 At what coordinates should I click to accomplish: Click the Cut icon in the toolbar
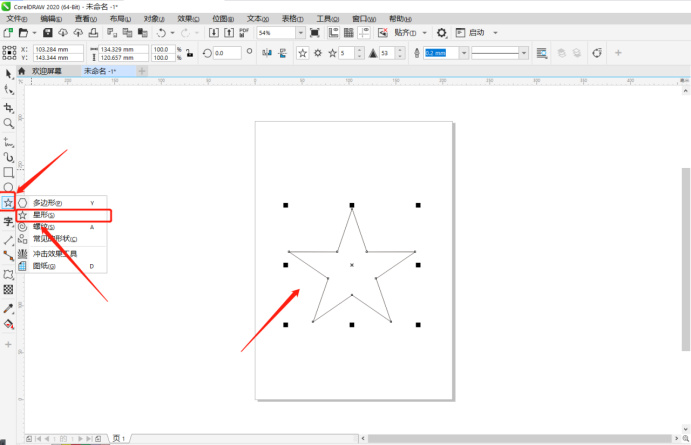112,33
